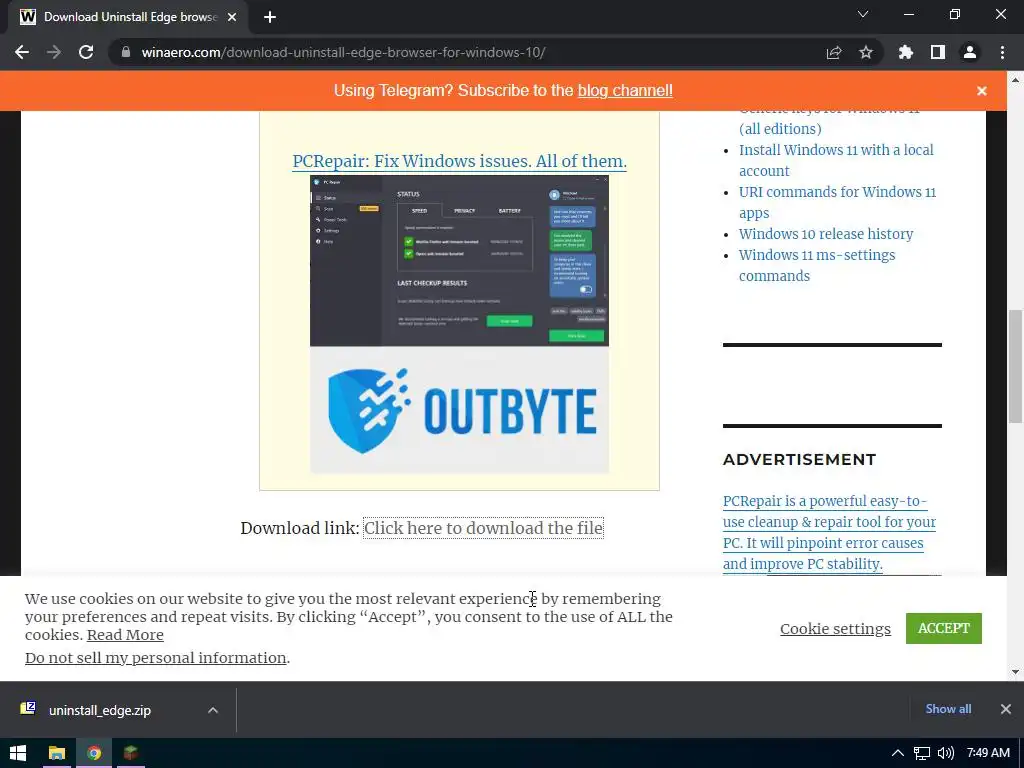Click the forward navigation arrow
This screenshot has width=1024, height=768.
point(54,52)
